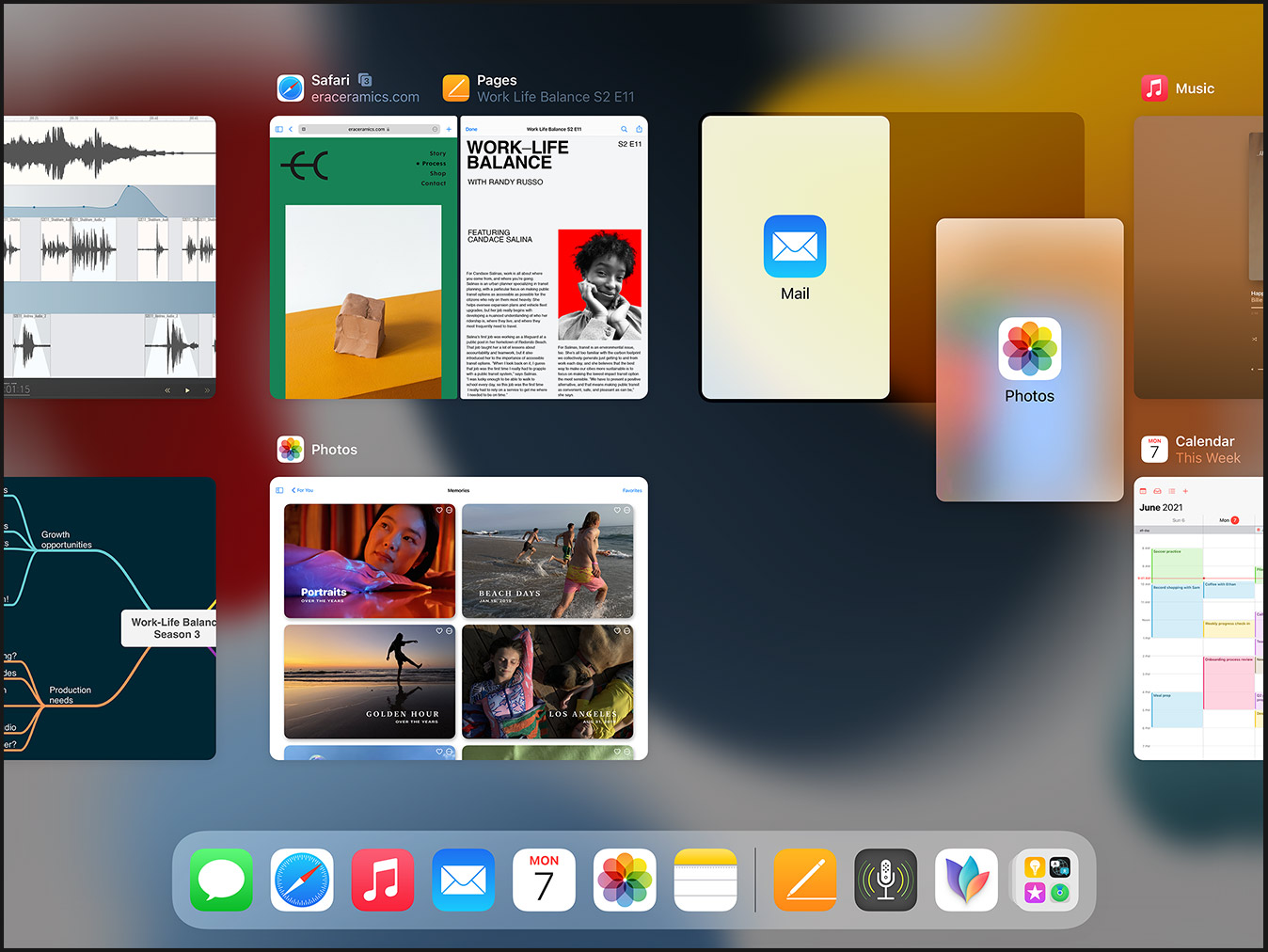Tap the list view icon in Calendar card

pyautogui.click(x=1171, y=491)
